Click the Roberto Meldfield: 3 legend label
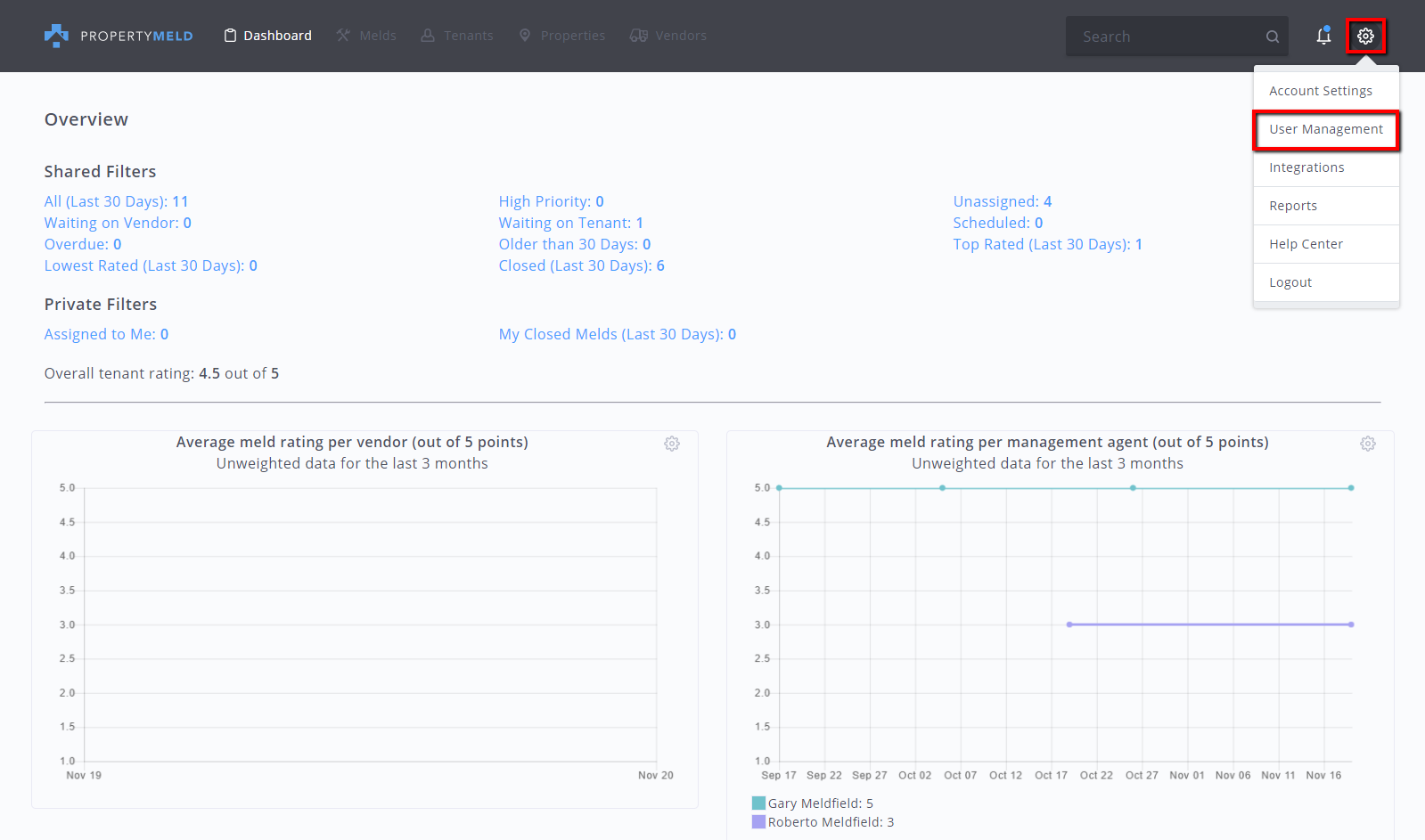 (831, 822)
